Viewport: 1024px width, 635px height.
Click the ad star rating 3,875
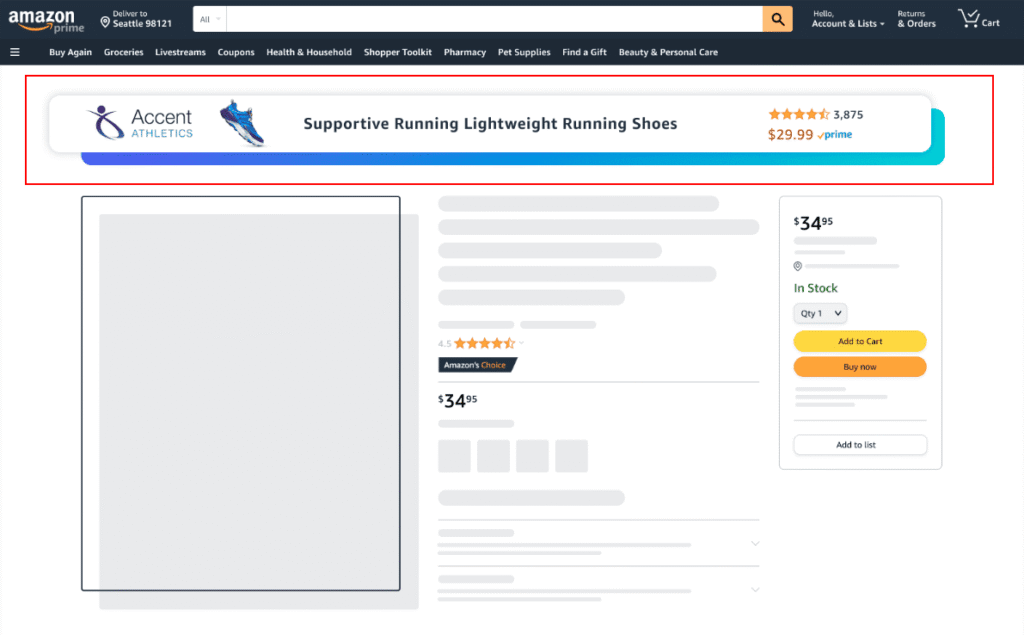816,114
